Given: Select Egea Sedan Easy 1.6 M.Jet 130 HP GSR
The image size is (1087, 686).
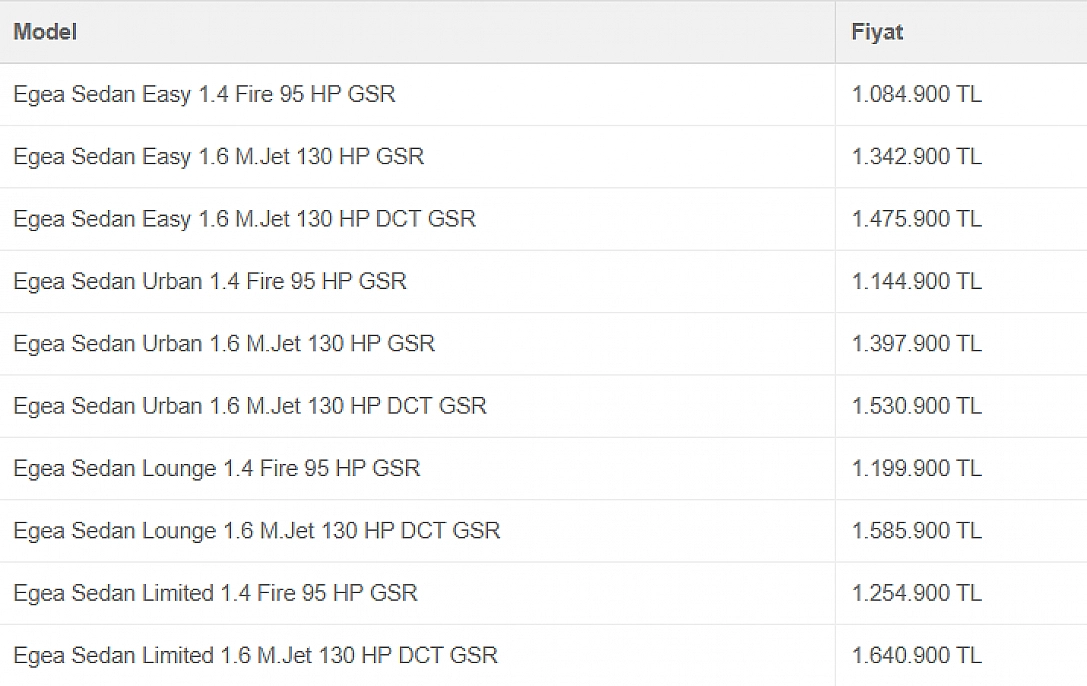Looking at the screenshot, I should 218,157.
